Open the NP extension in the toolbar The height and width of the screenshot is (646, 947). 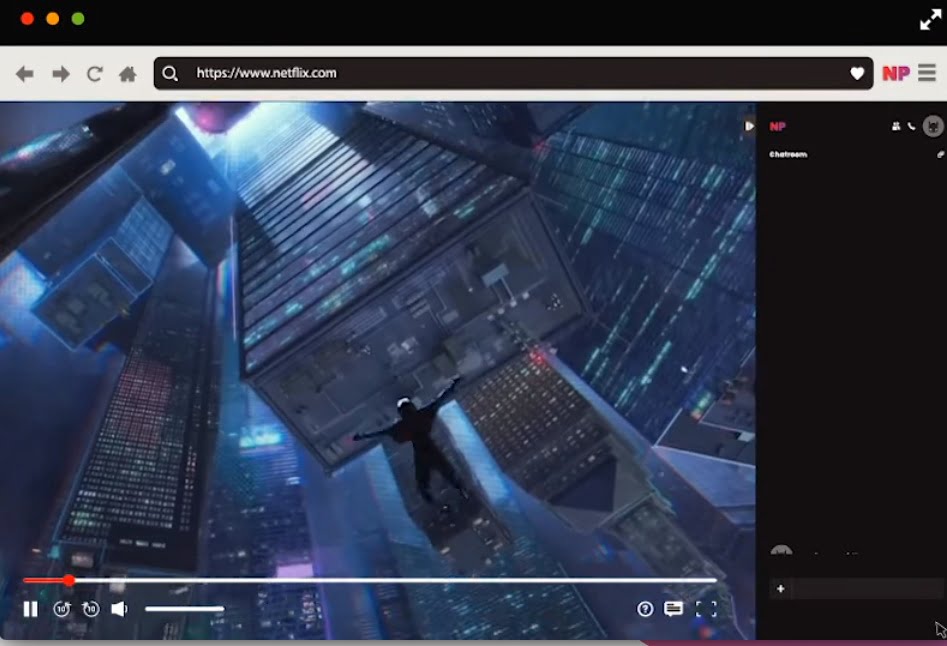pos(896,73)
